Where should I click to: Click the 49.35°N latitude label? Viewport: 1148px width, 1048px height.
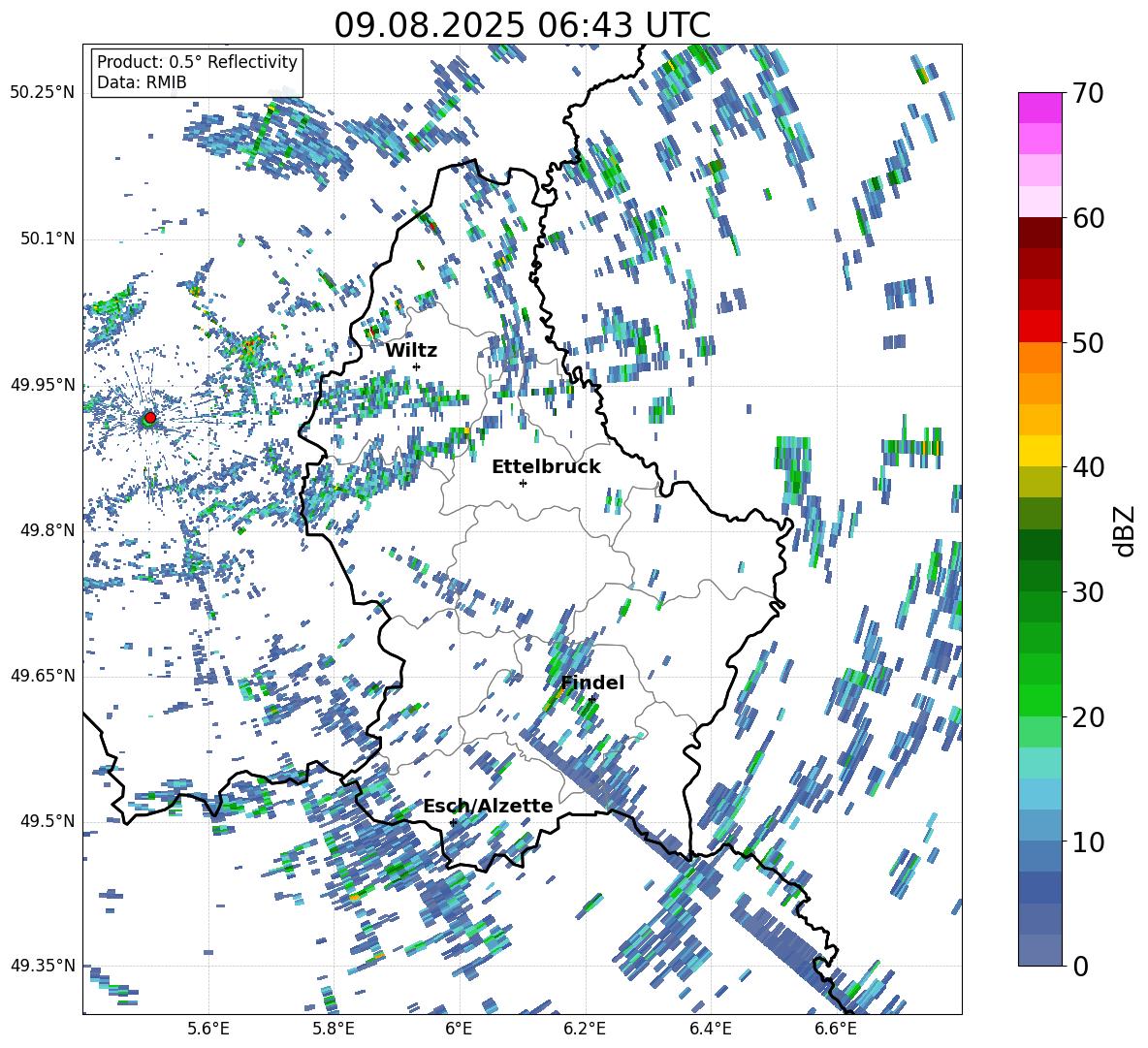[x=43, y=966]
